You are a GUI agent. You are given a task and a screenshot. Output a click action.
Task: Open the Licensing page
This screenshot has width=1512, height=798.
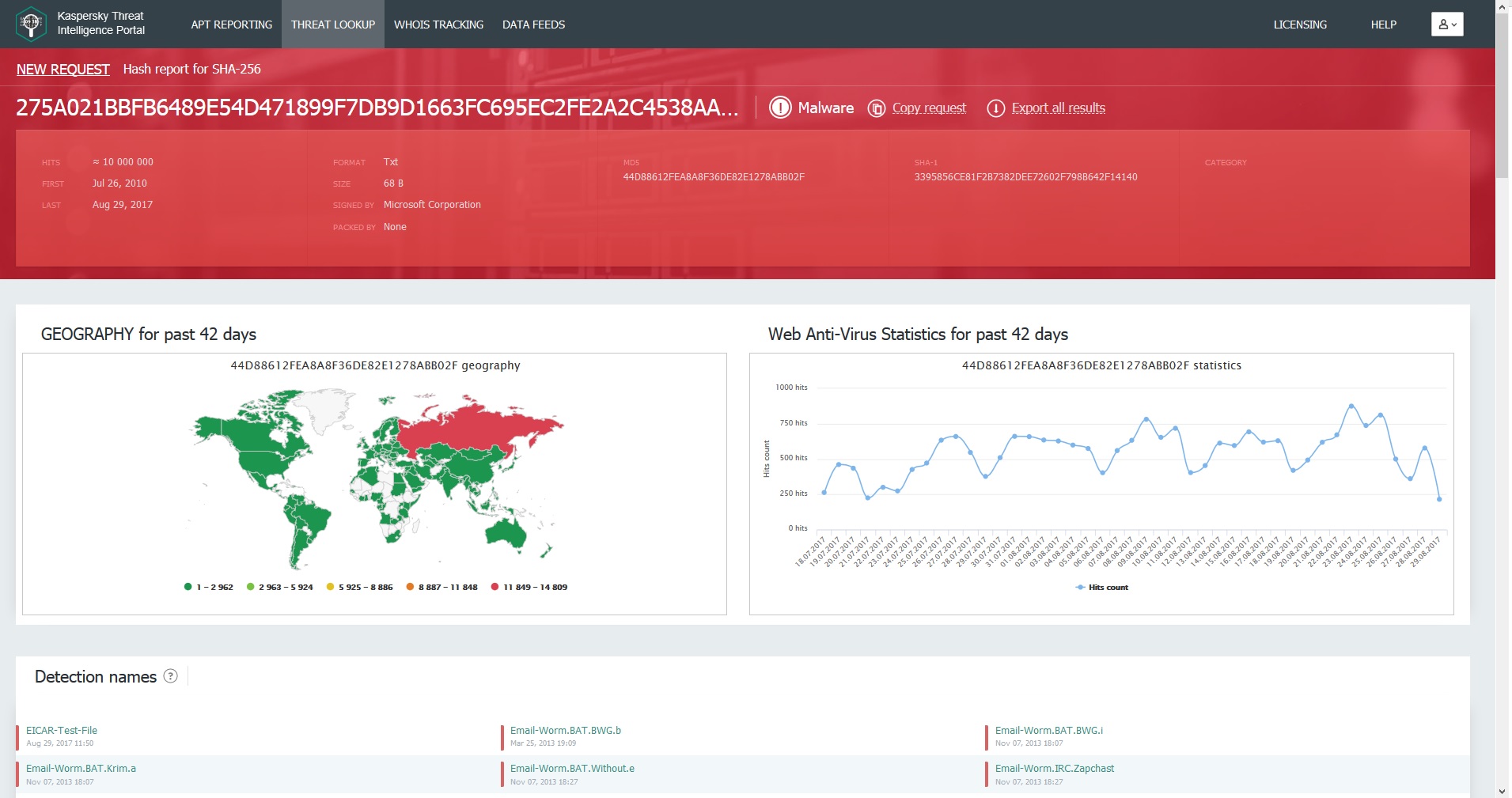(1299, 25)
